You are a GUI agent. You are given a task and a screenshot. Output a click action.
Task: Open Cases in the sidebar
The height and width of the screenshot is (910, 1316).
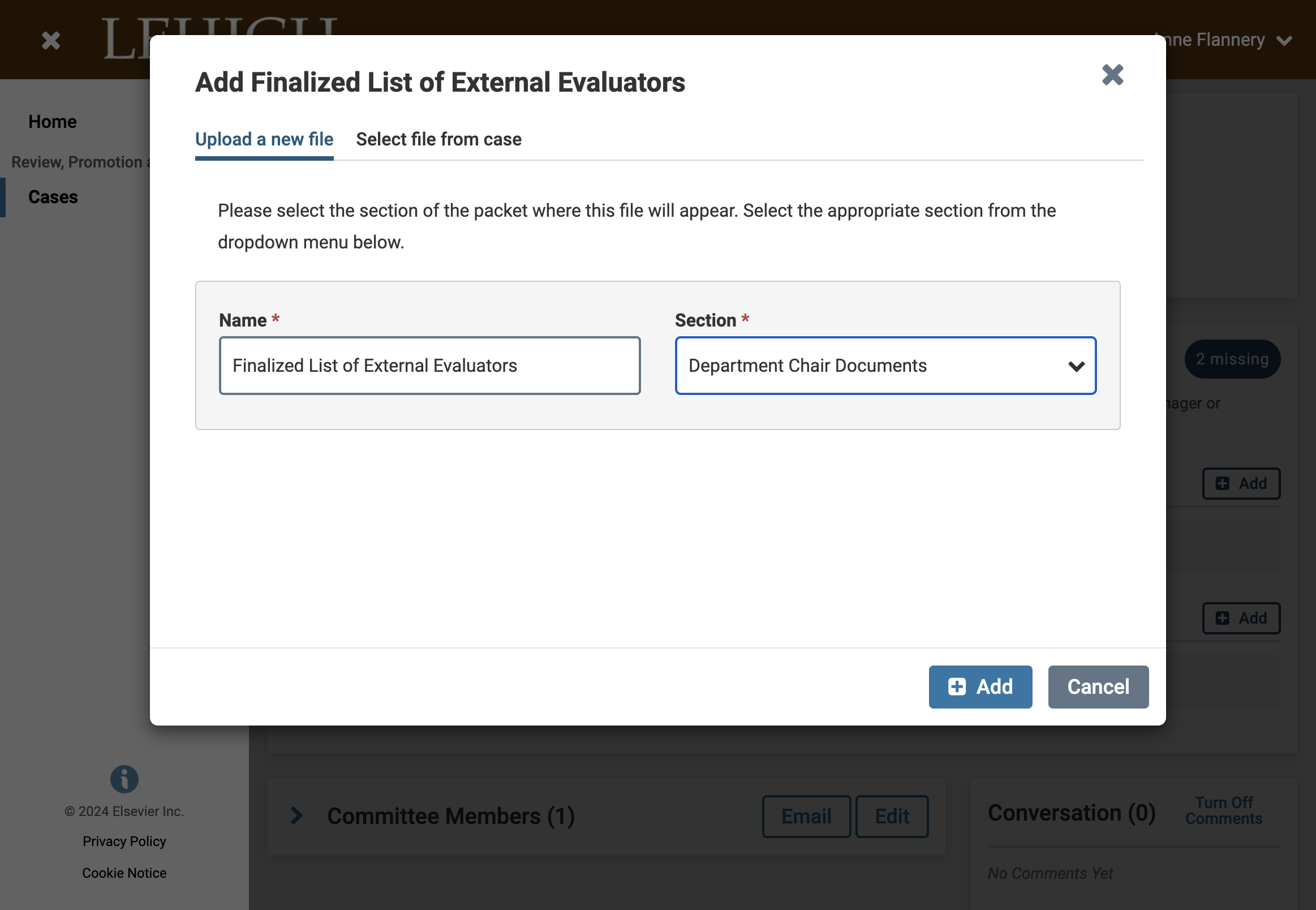(53, 197)
